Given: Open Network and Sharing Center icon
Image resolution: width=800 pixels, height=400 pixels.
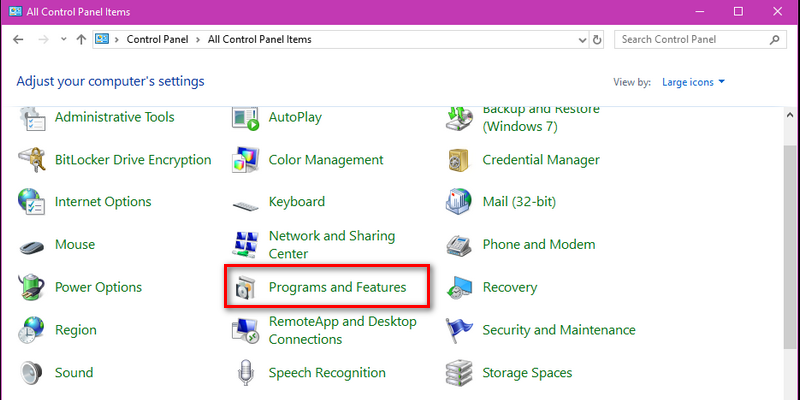Looking at the screenshot, I should pyautogui.click(x=246, y=245).
